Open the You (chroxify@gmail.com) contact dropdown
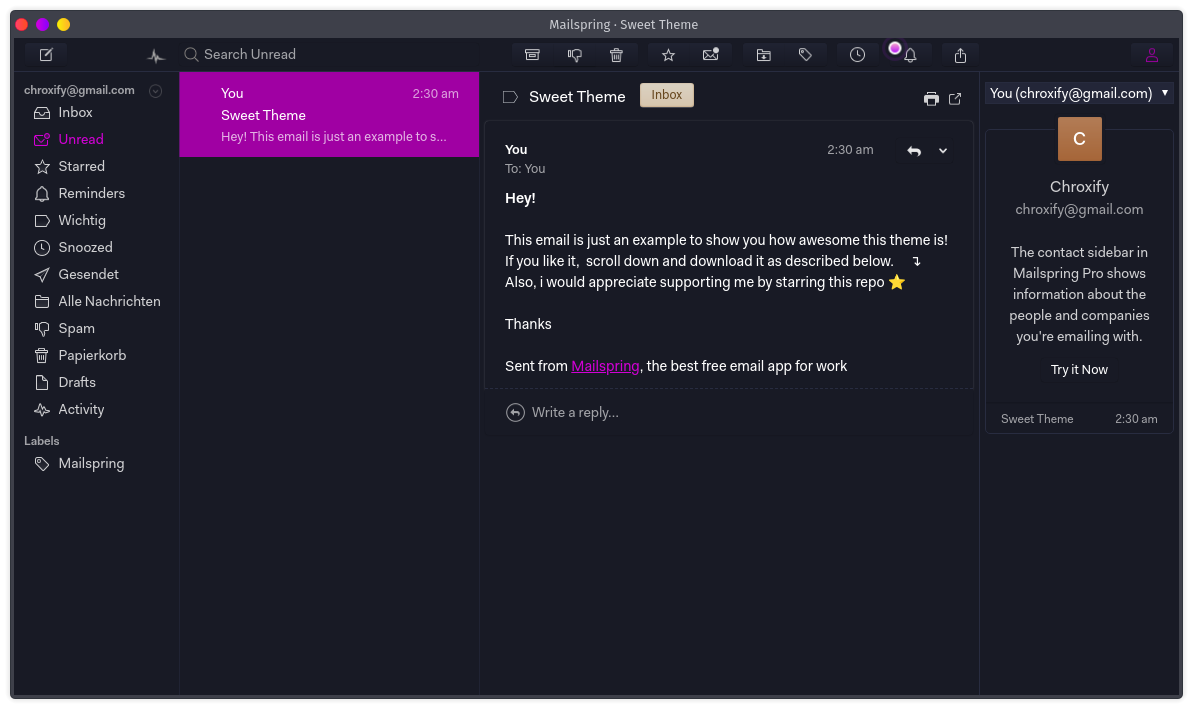Screen dimensions: 1193x709 pos(1079,94)
